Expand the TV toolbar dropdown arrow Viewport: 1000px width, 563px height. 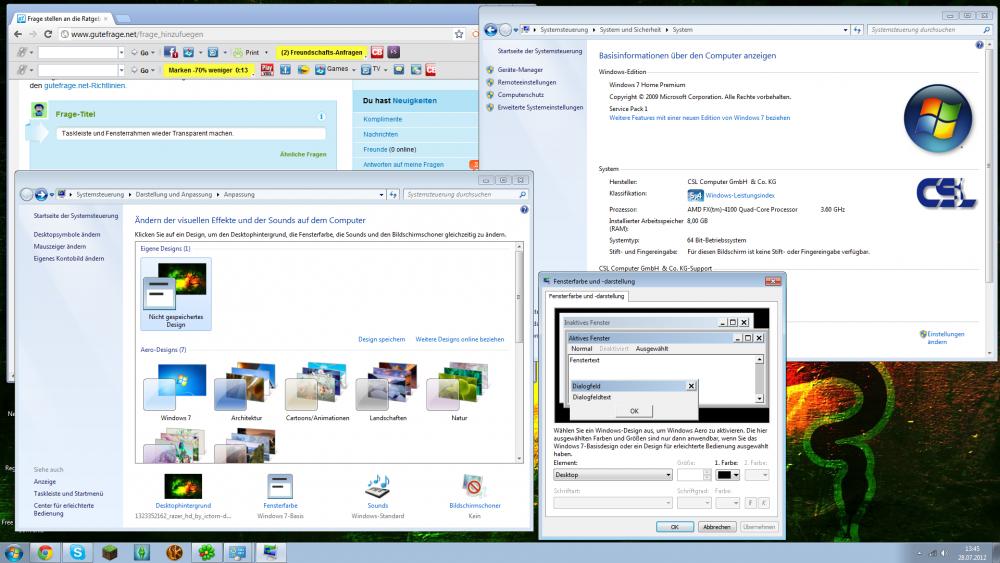386,69
